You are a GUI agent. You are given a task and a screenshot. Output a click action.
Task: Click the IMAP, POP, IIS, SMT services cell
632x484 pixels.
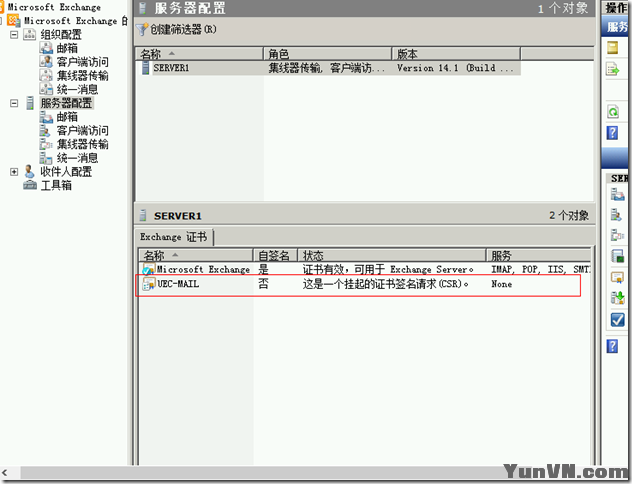pyautogui.click(x=541, y=269)
